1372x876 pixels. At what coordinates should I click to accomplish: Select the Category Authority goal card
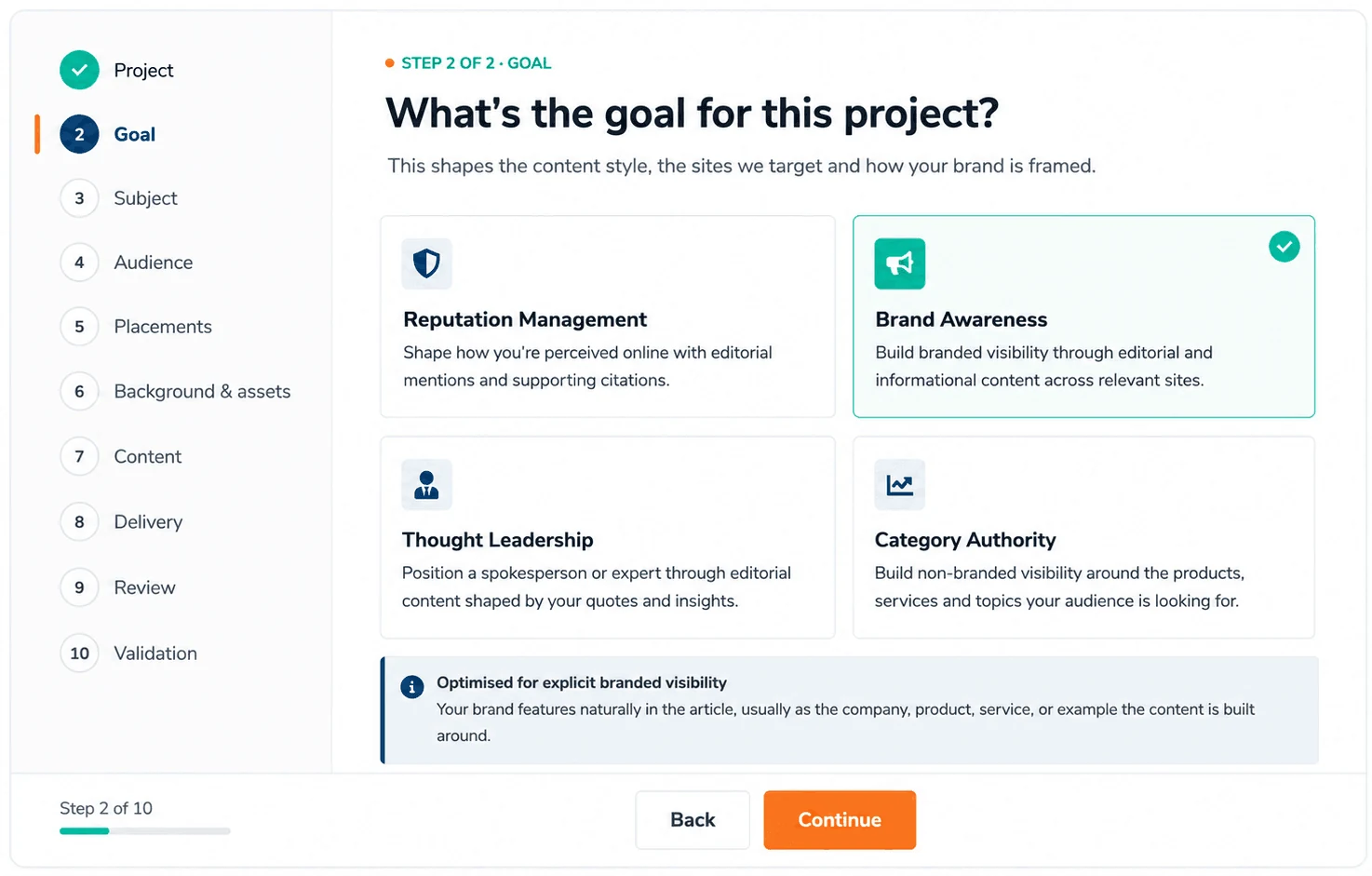coord(1083,537)
